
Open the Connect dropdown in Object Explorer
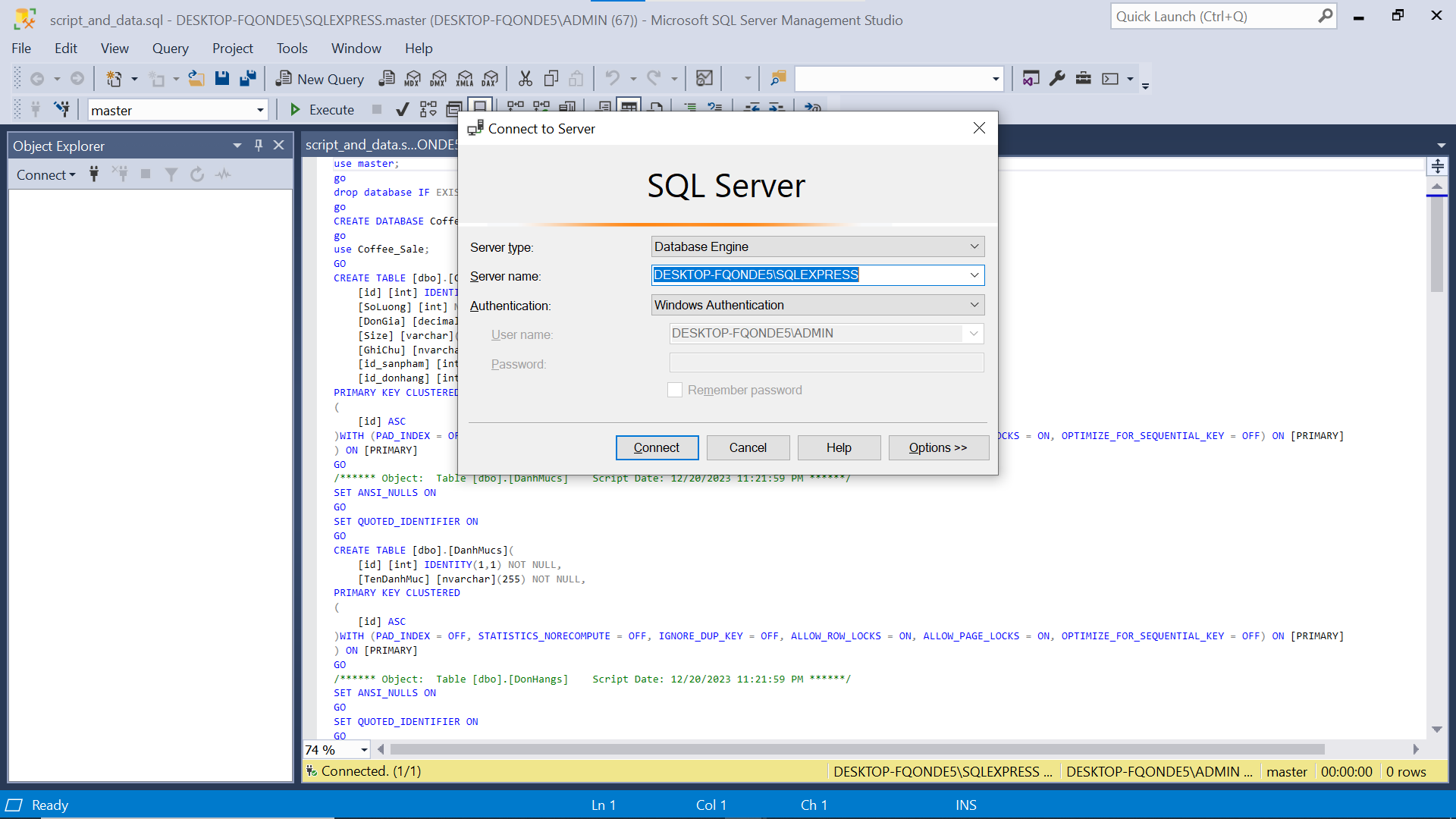(x=46, y=174)
